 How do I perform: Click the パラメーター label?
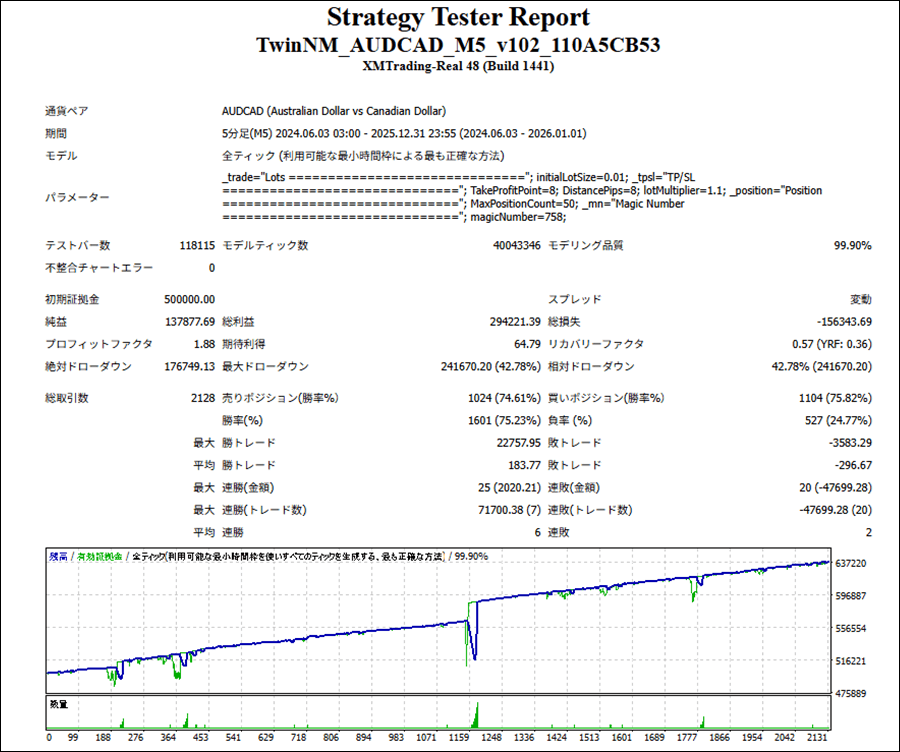(78, 197)
